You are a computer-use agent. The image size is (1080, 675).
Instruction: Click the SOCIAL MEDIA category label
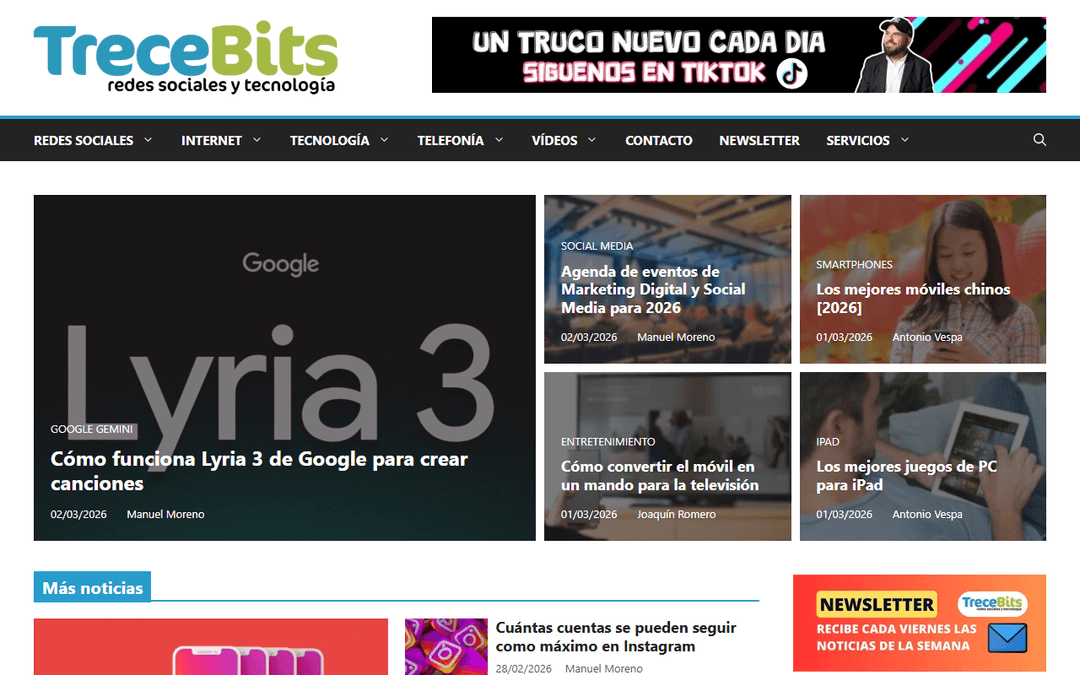point(596,246)
